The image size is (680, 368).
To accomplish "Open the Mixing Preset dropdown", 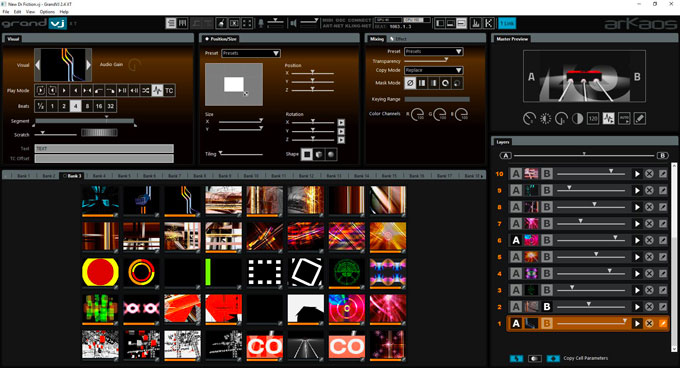I will pos(434,52).
